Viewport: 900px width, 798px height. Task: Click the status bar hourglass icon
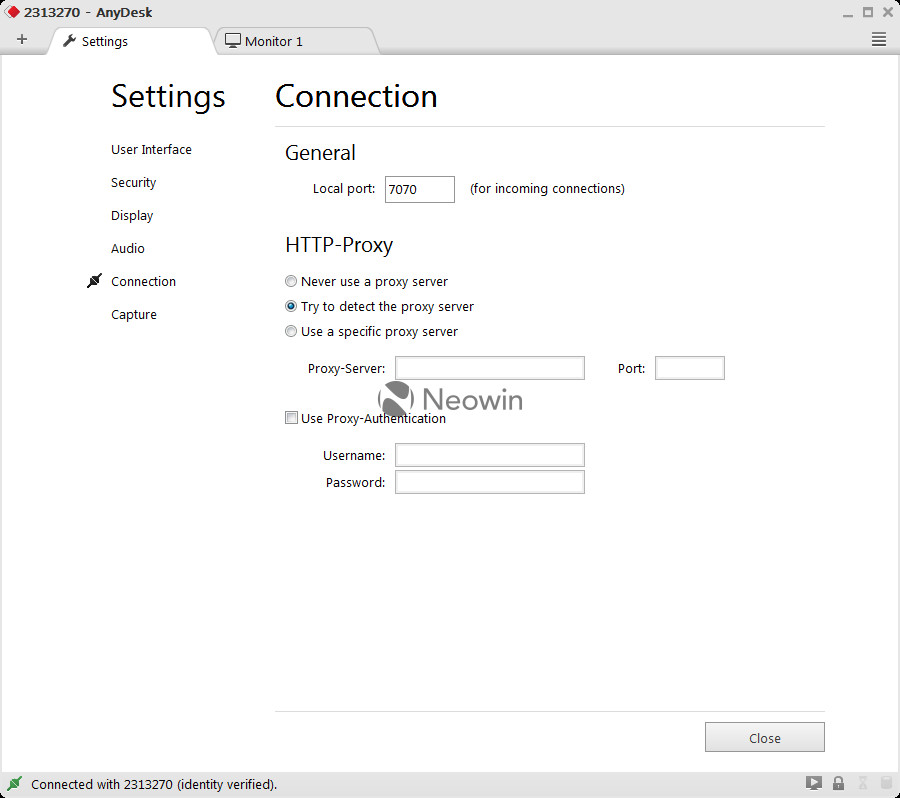(862, 782)
